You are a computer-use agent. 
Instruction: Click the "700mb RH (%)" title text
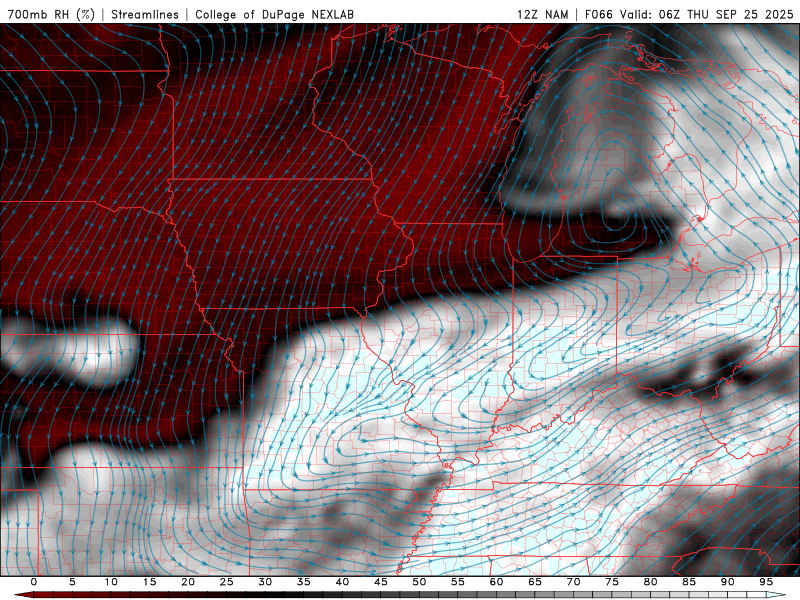point(52,14)
